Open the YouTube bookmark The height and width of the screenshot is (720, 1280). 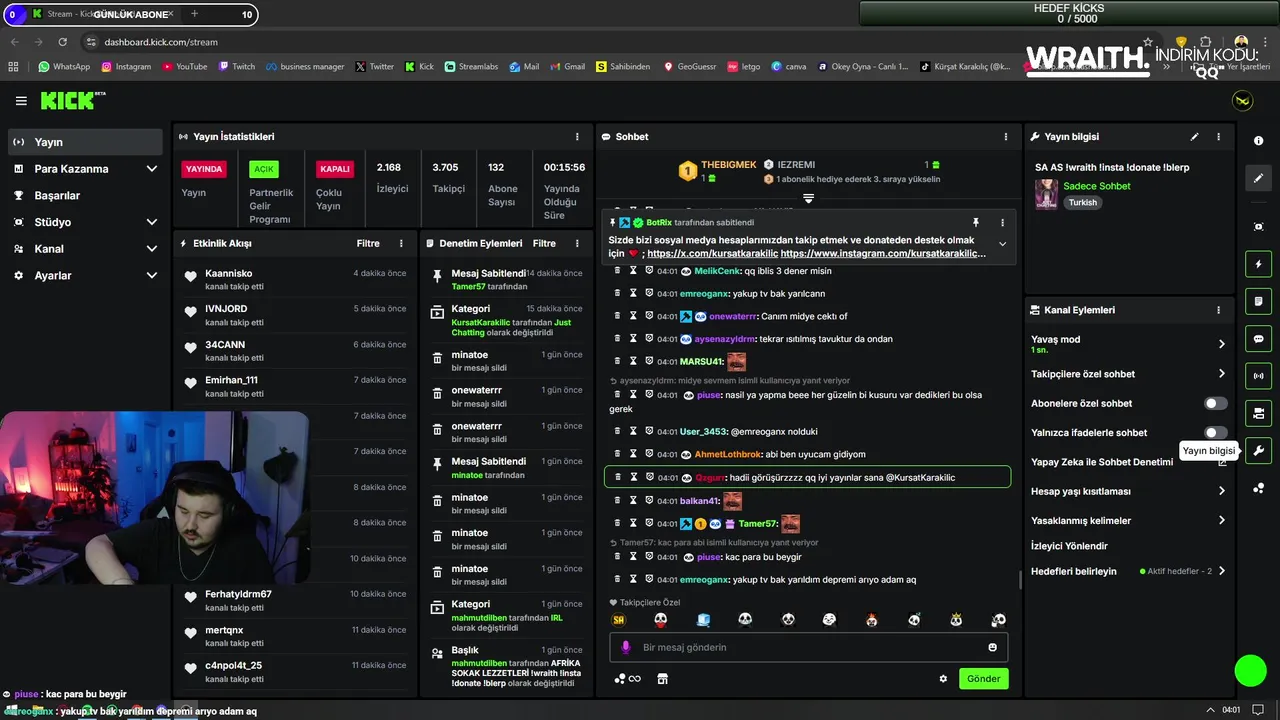point(183,67)
